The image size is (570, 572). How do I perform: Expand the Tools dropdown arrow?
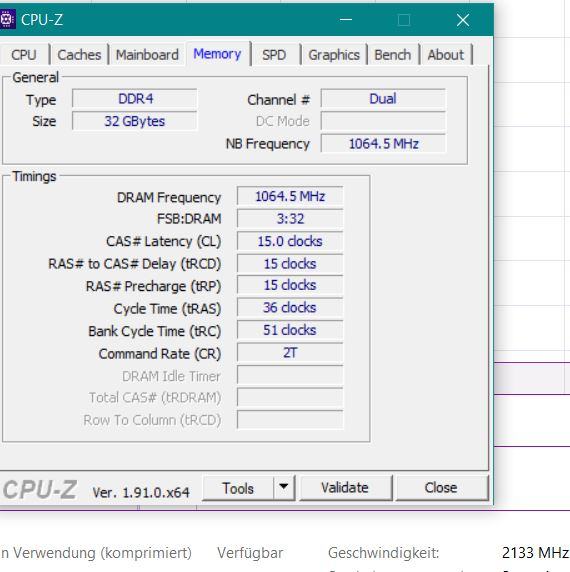click(284, 488)
